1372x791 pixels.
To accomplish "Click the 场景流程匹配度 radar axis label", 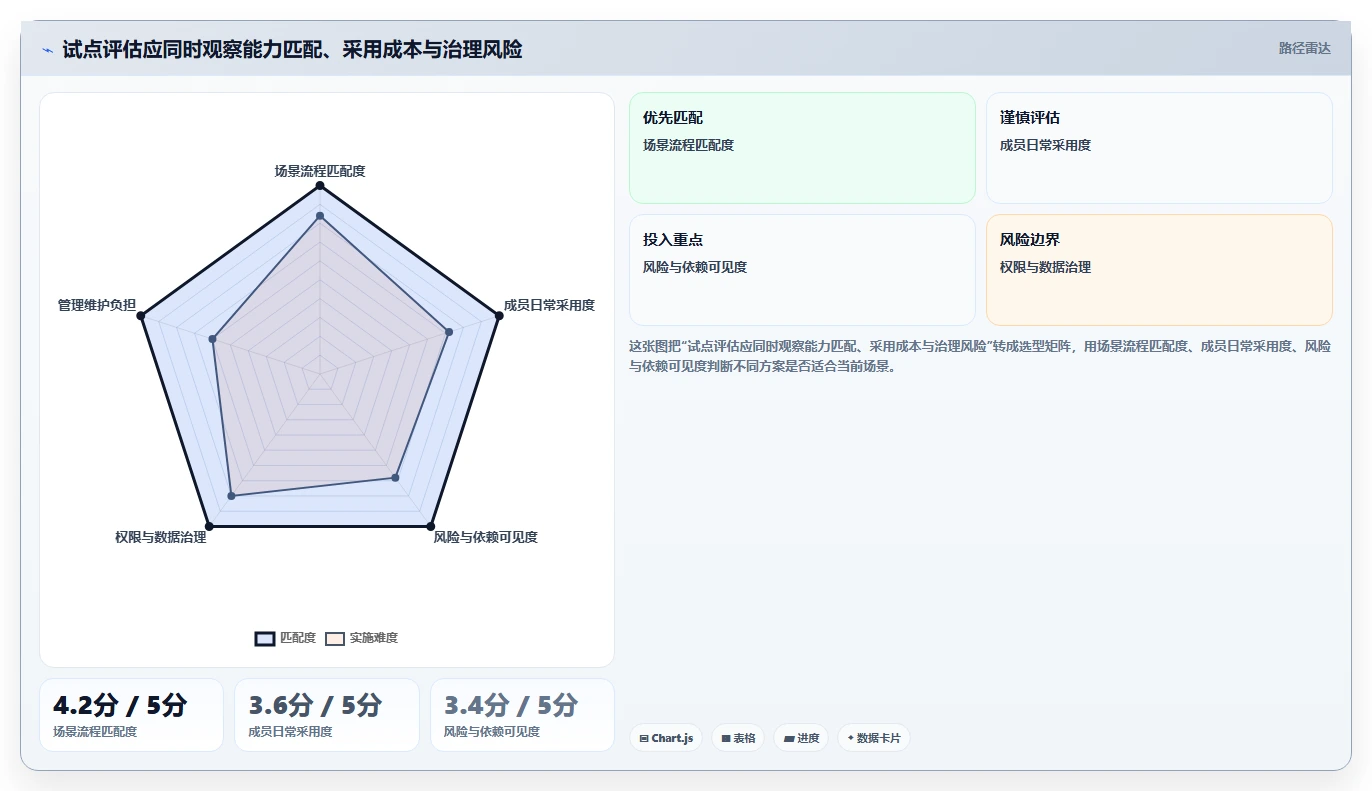I will (x=320, y=171).
